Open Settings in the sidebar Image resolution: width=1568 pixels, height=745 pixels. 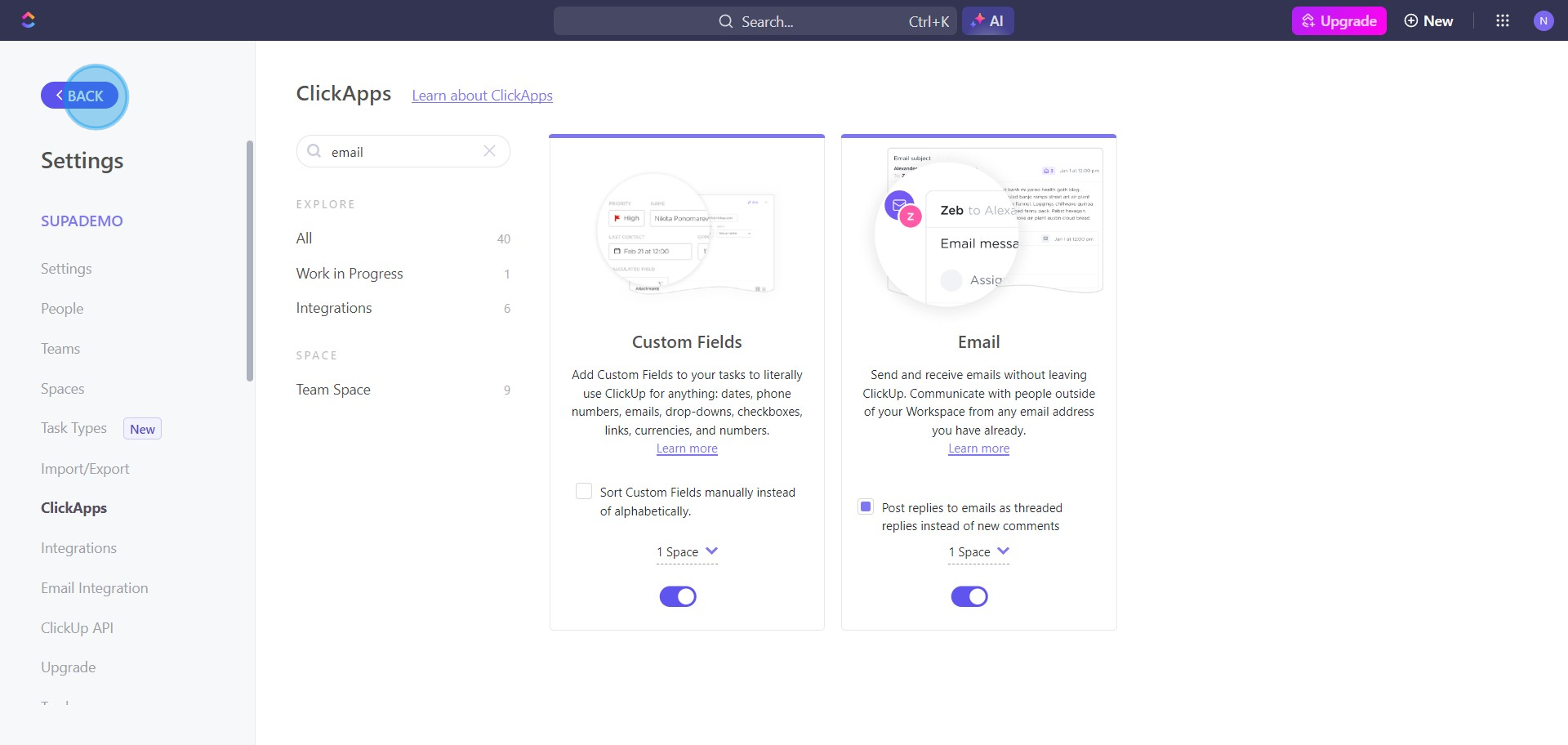click(x=66, y=269)
